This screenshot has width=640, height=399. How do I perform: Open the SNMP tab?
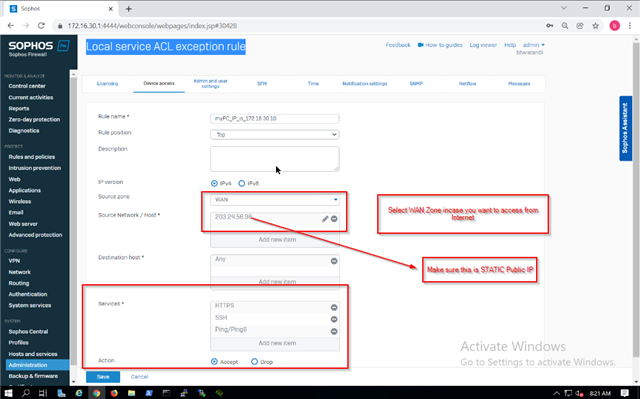pyautogui.click(x=416, y=84)
